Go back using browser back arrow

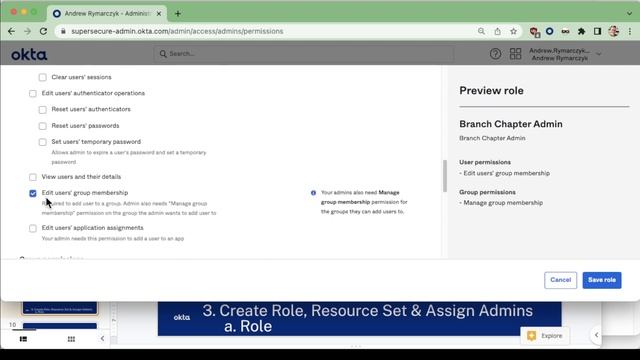point(11,31)
